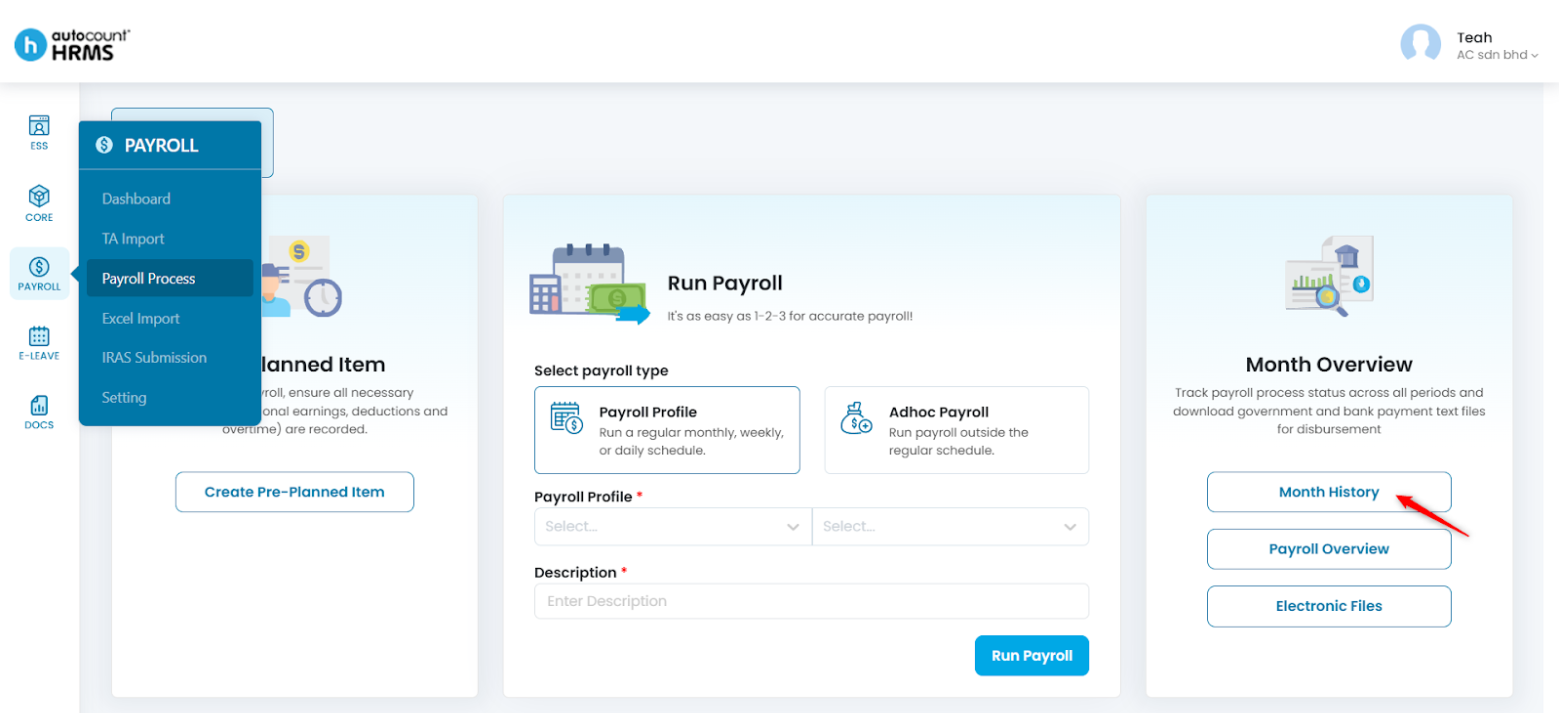Open the E-LEAVE calendar icon
The height and width of the screenshot is (714, 1563).
(x=39, y=343)
